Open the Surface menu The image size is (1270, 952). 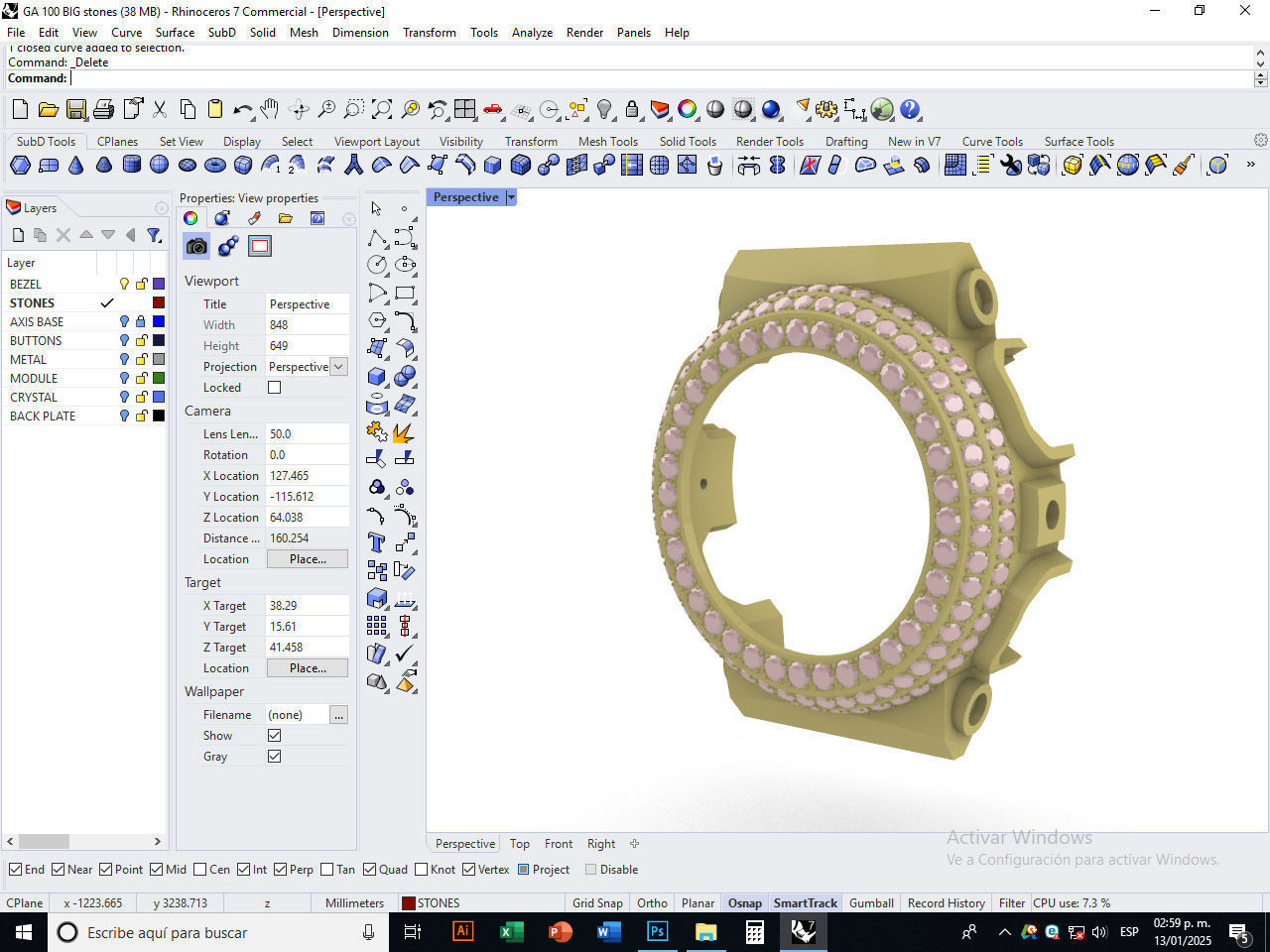175,33
